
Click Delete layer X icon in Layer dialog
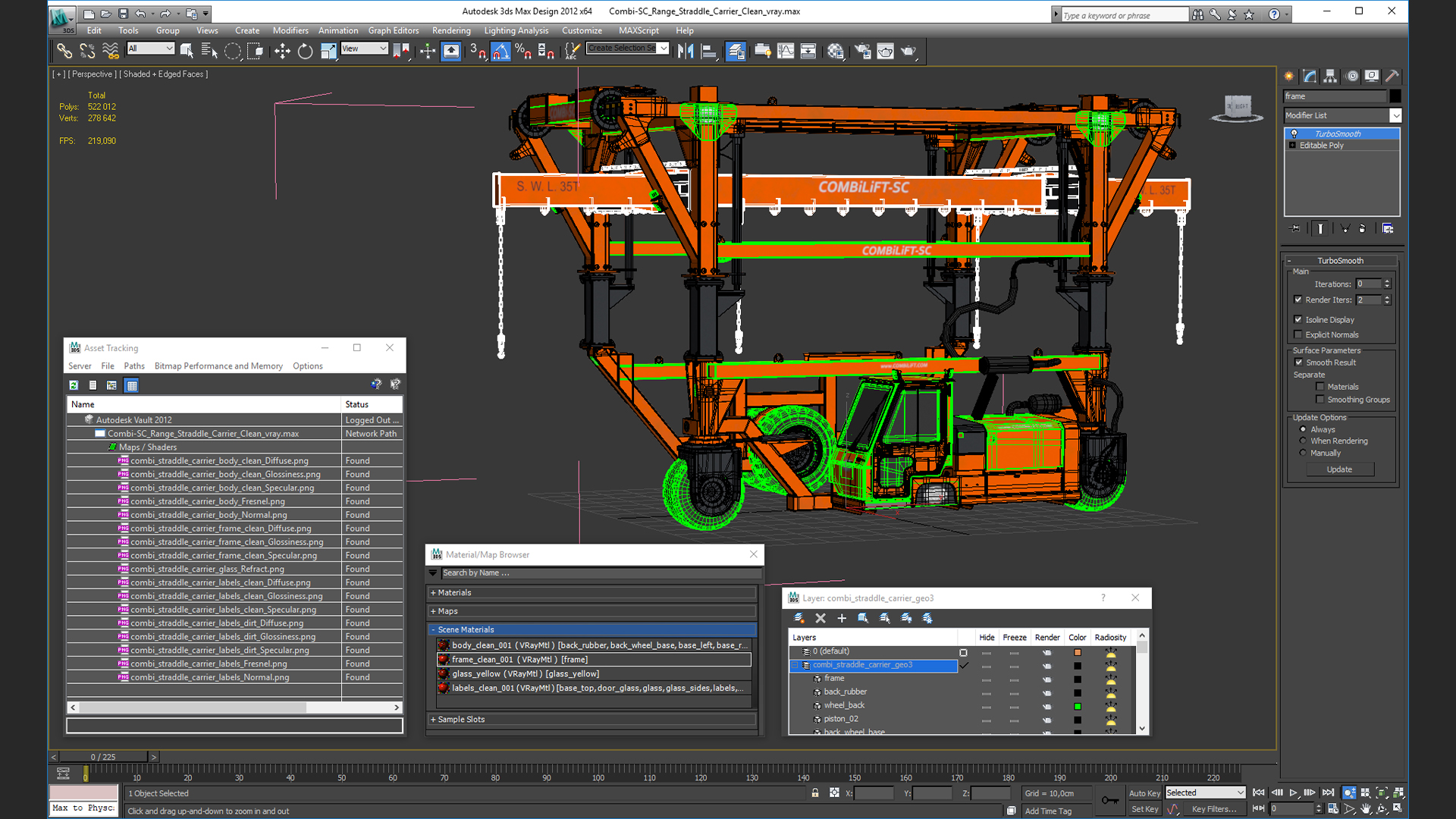coord(821,618)
